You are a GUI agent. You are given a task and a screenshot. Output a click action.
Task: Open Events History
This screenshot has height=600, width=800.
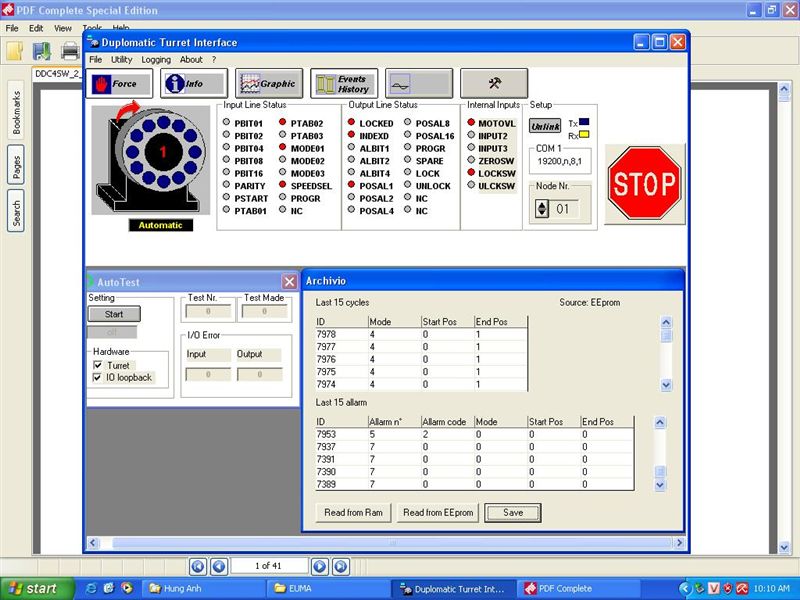click(343, 84)
